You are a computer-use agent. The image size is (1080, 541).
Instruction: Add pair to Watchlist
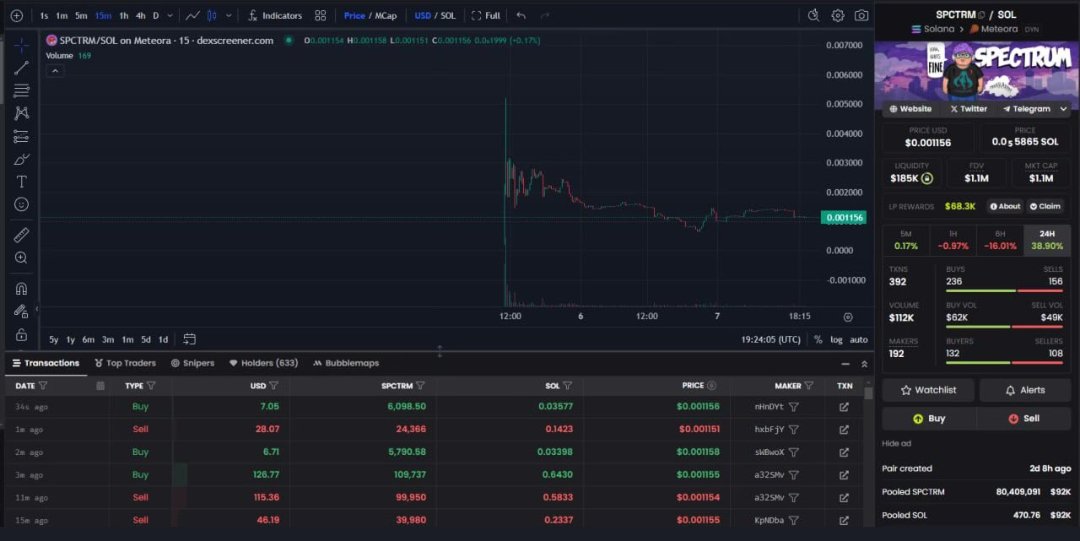(928, 390)
